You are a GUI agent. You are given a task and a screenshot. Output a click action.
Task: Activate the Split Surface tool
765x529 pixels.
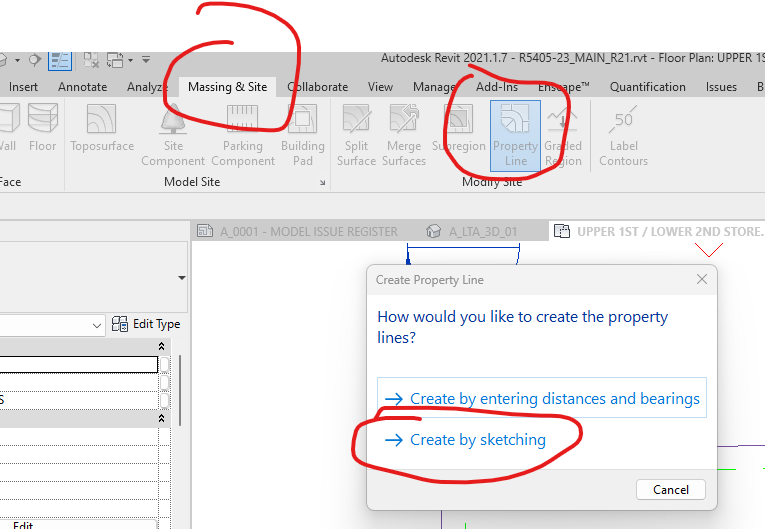(356, 135)
